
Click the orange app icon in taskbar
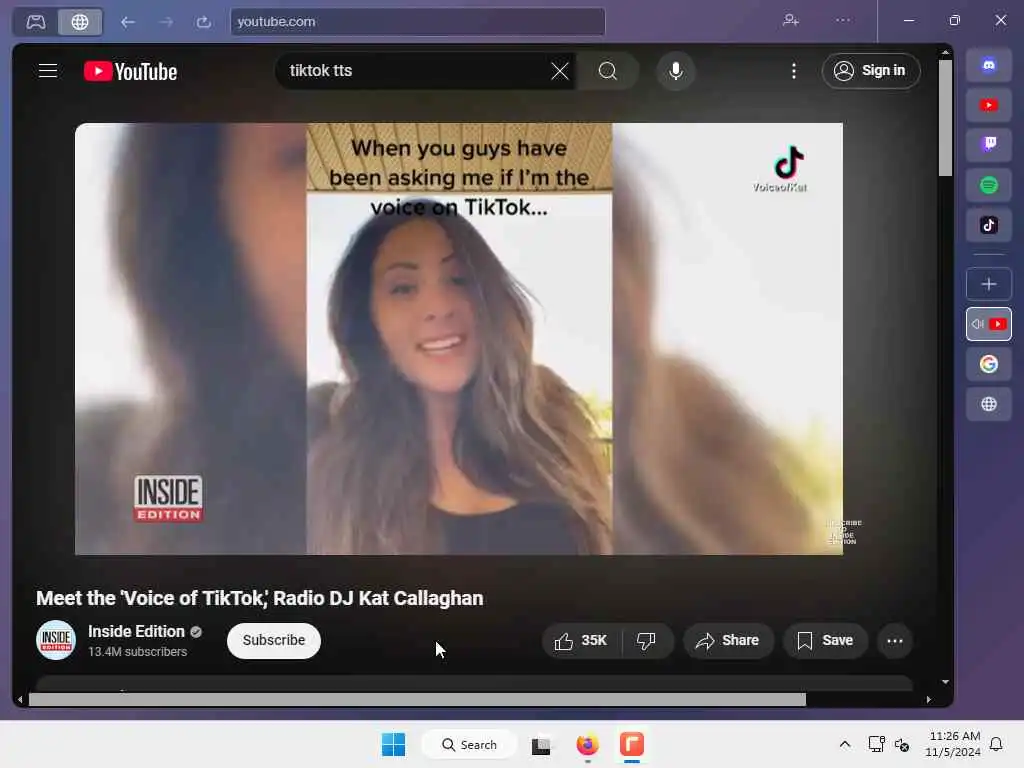click(632, 744)
